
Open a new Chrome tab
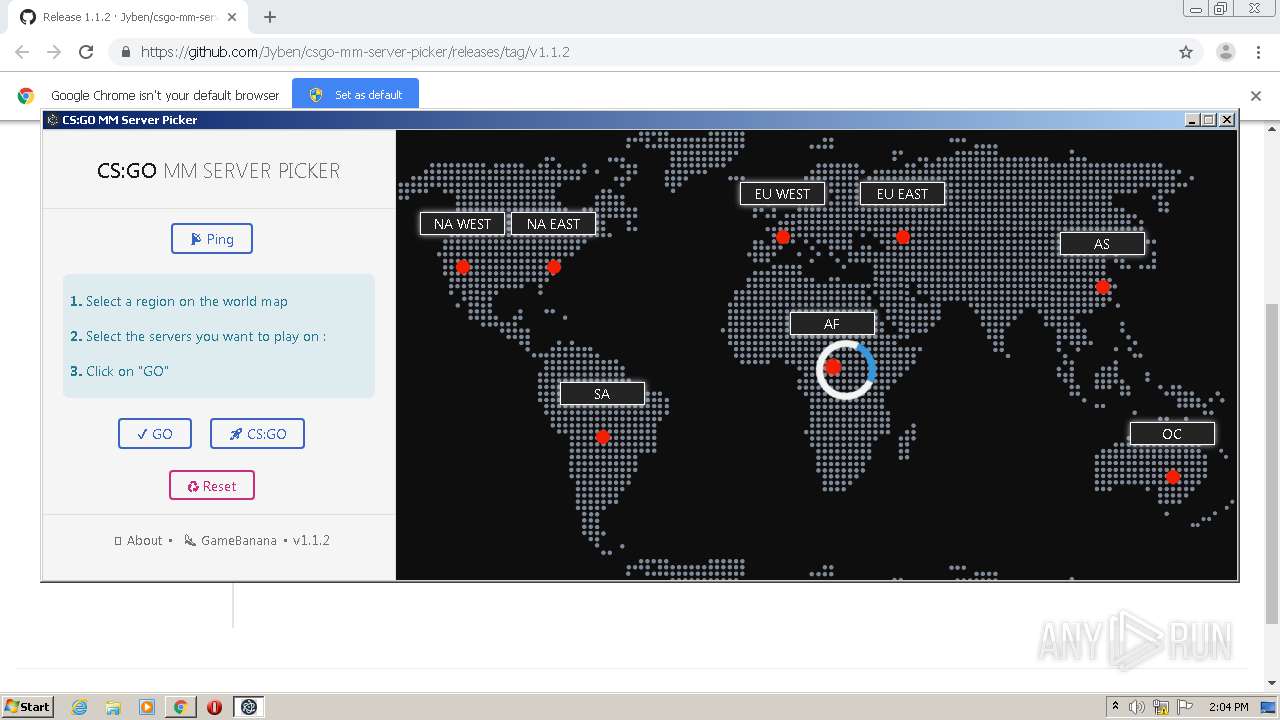(x=269, y=17)
